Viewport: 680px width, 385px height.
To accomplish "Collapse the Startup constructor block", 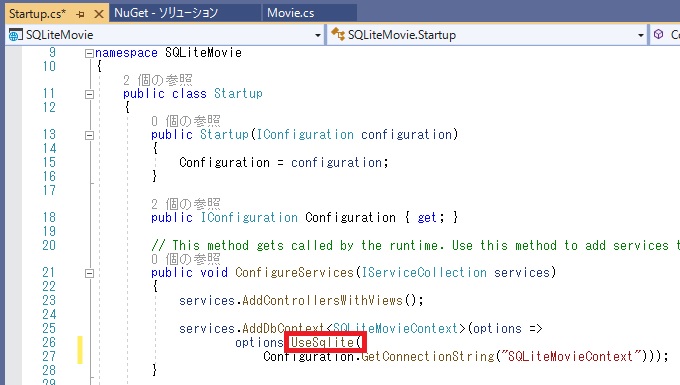I will tap(89, 135).
